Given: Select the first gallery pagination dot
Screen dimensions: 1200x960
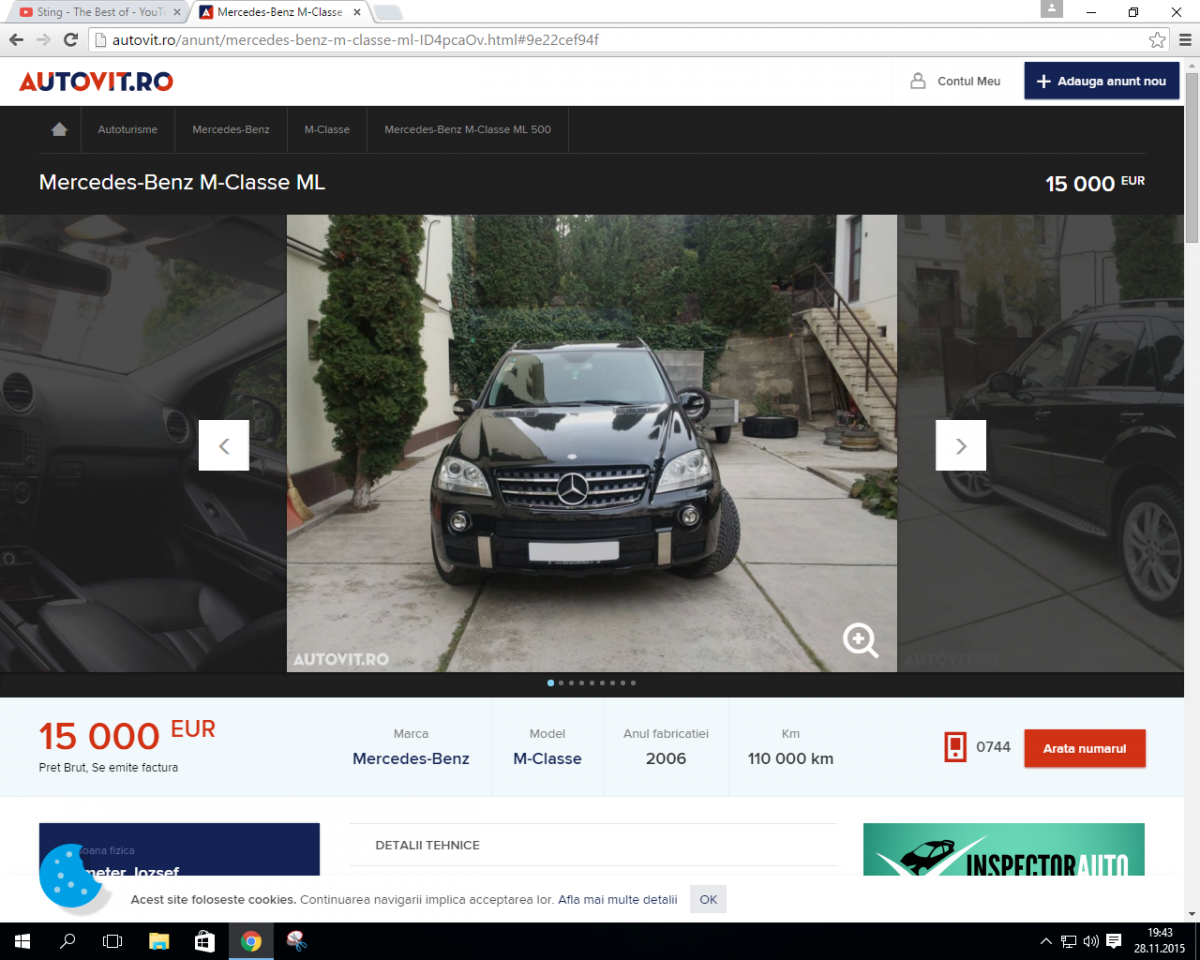Looking at the screenshot, I should (550, 683).
